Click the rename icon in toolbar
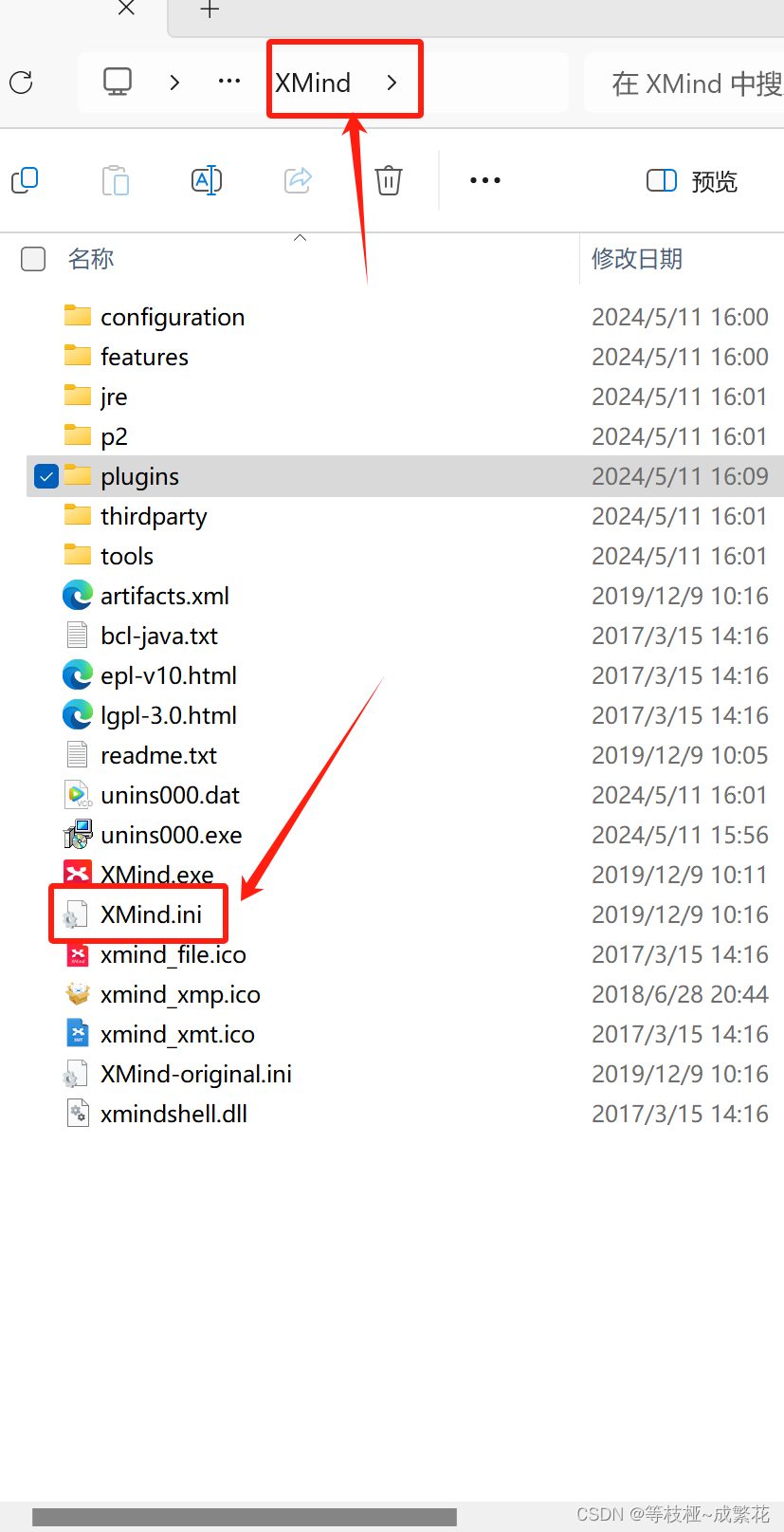This screenshot has height=1532, width=784. 207,179
